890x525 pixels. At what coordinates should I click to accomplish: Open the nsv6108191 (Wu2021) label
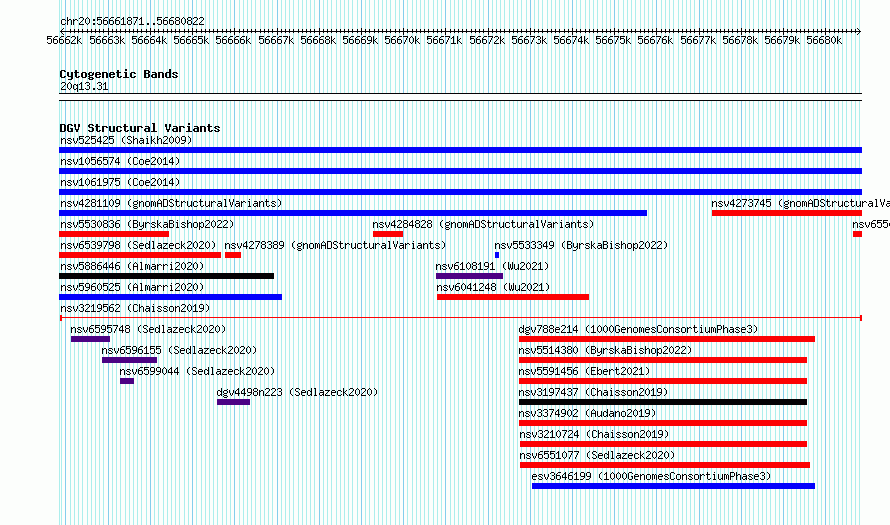(492, 266)
